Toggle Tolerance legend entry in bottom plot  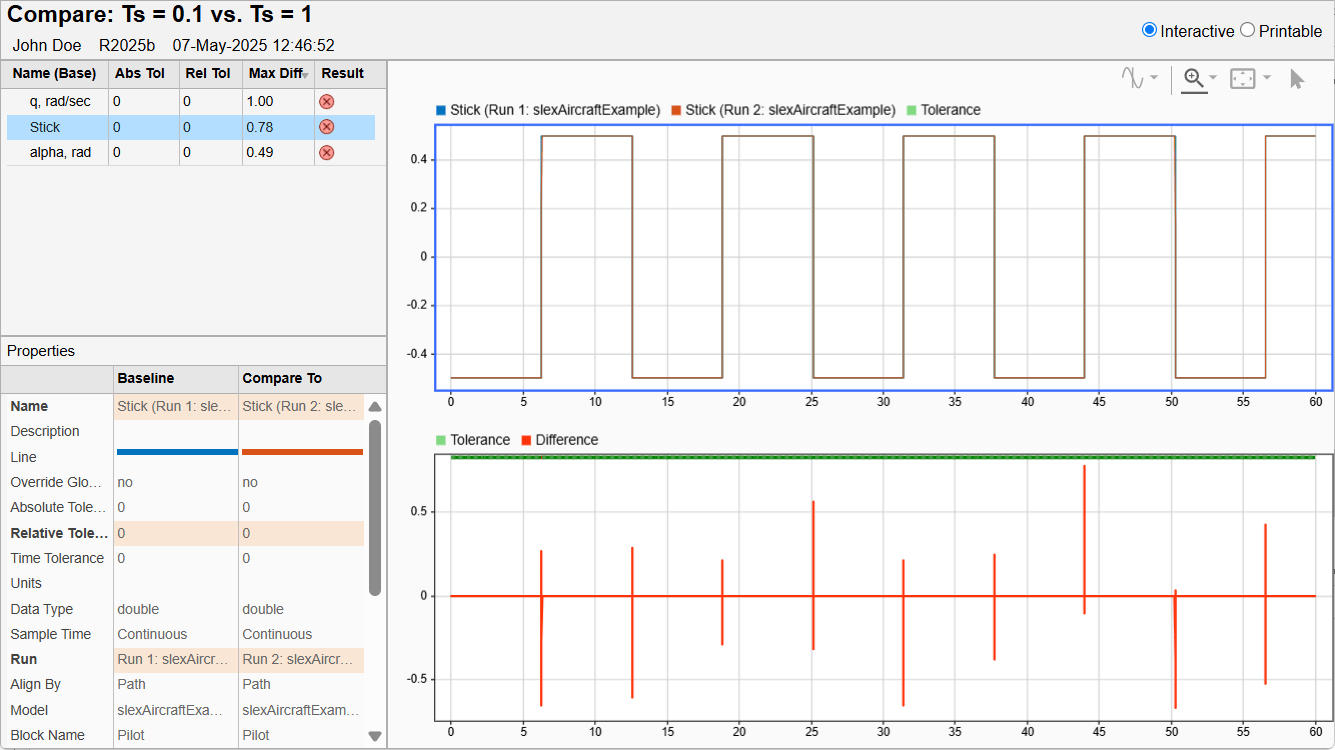click(472, 440)
